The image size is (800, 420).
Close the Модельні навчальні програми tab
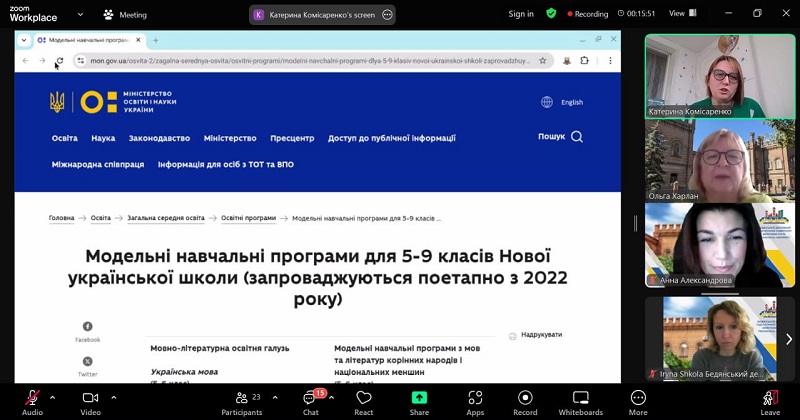point(138,40)
